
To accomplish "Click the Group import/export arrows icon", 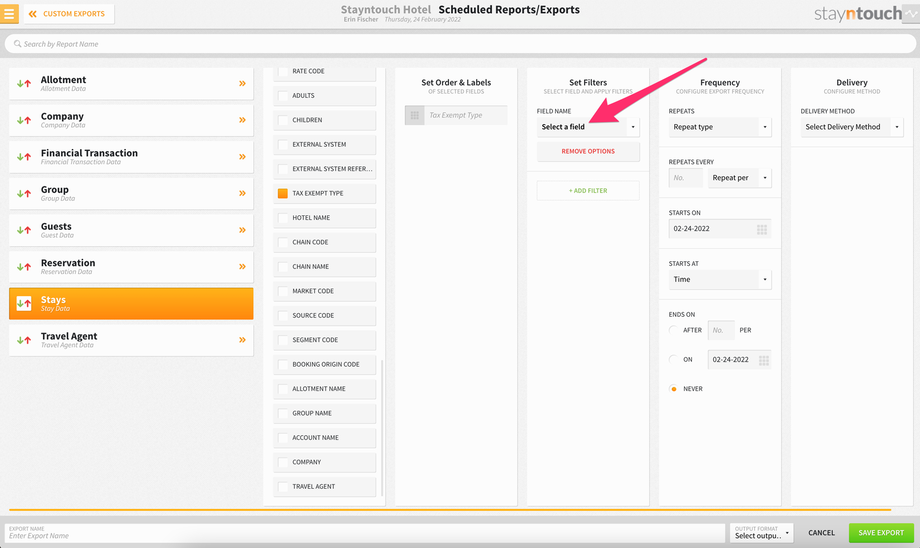I will (24, 194).
